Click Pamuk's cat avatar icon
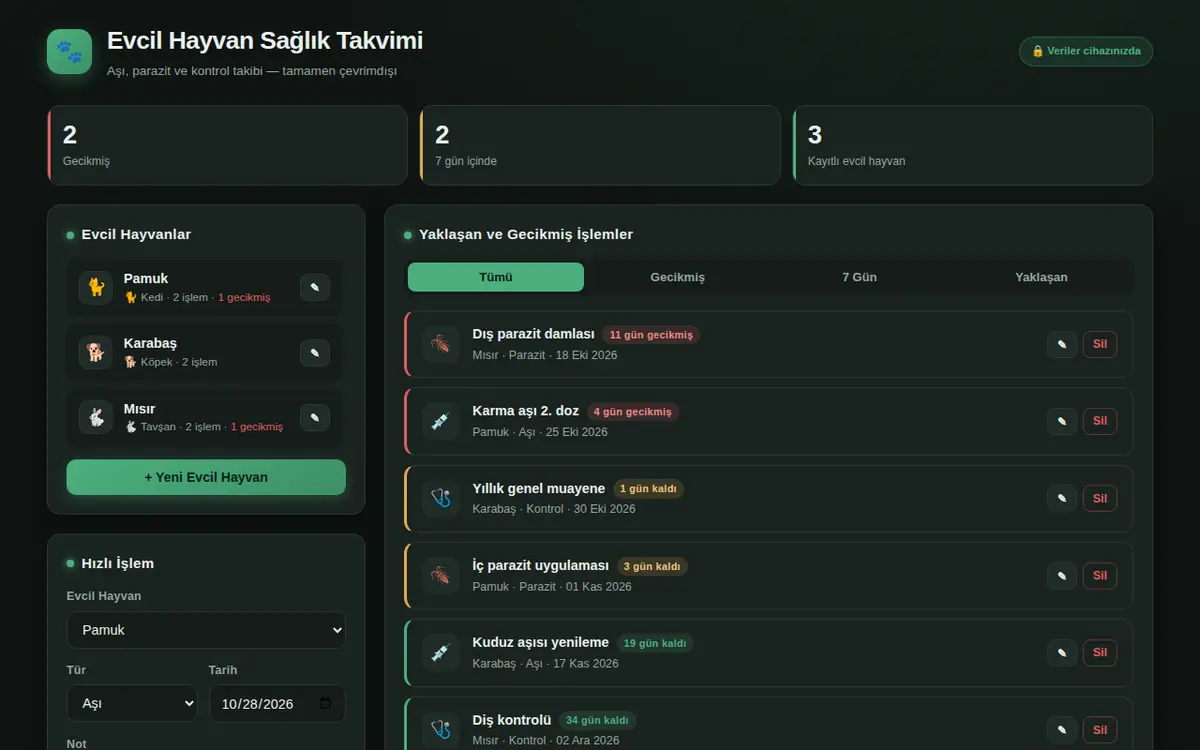The height and width of the screenshot is (750, 1200). (x=96, y=287)
